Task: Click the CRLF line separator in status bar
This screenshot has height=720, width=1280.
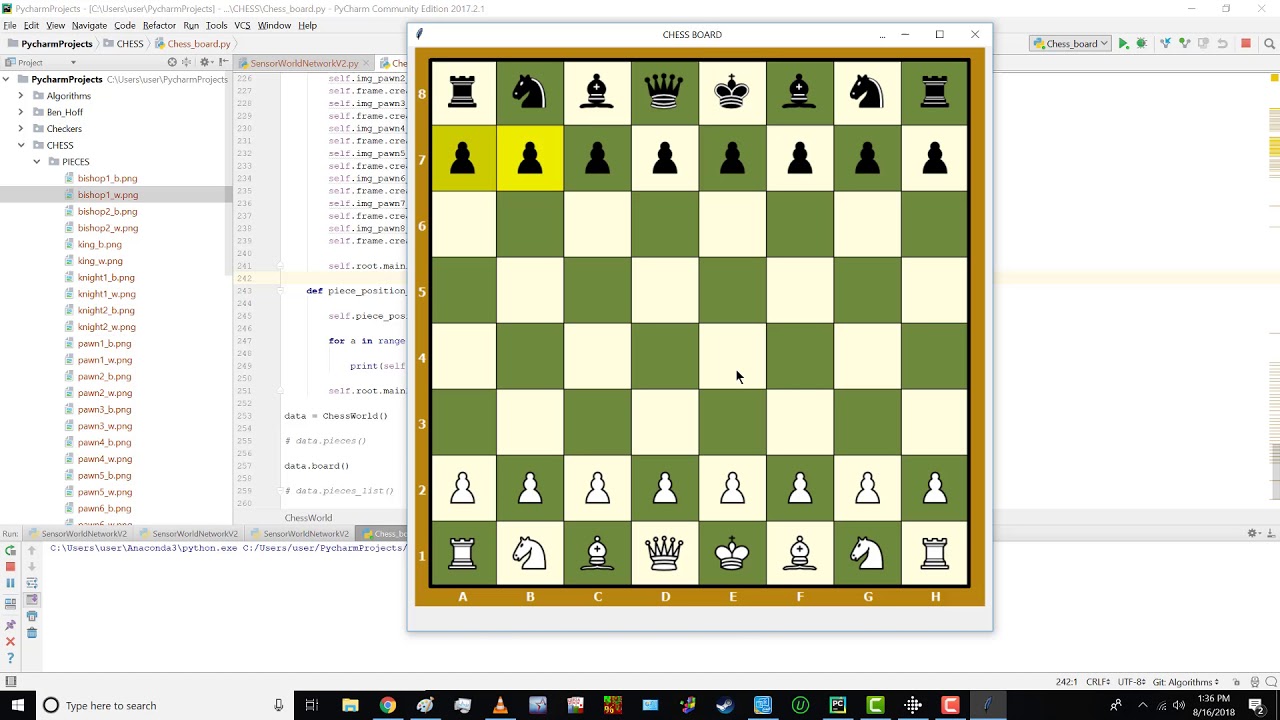Action: click(x=1098, y=682)
